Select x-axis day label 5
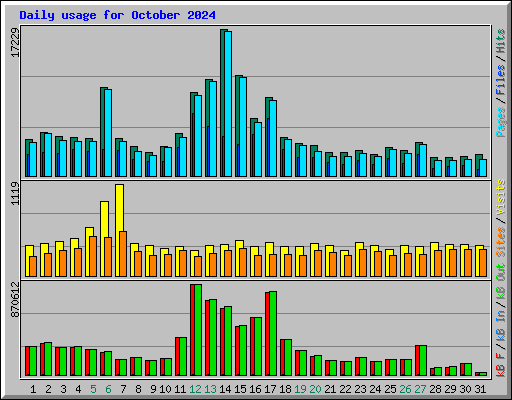Viewport: 512px width, 400px height. click(x=93, y=389)
